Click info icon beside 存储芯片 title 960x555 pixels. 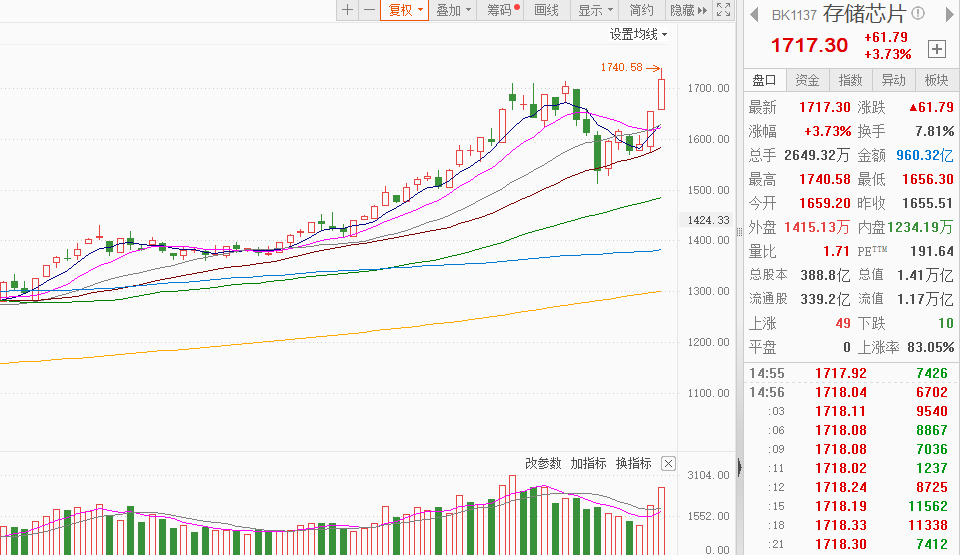918,14
